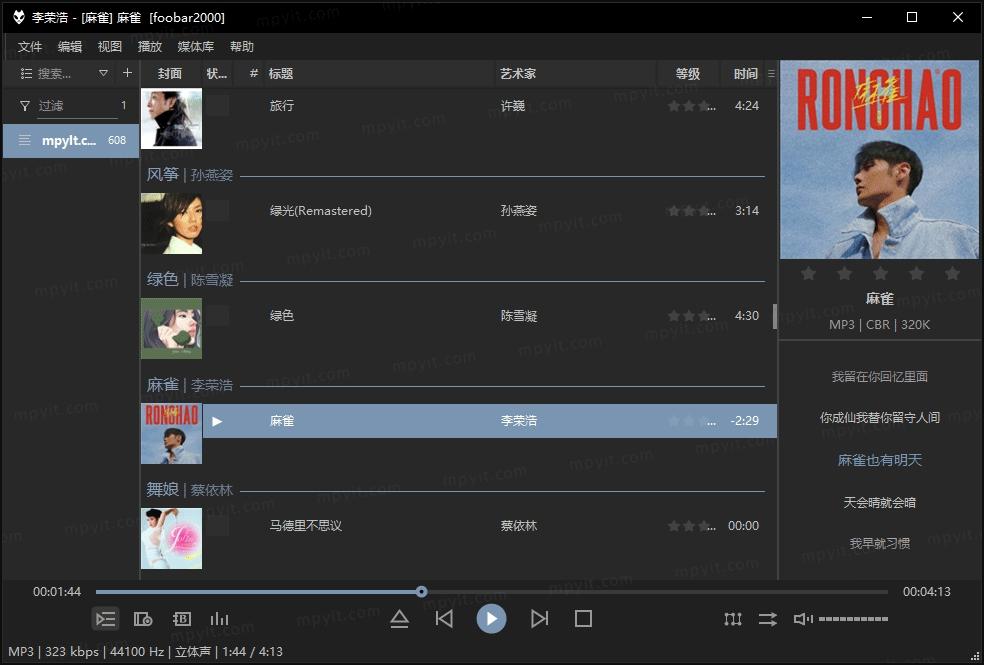Click the mini-mode layout icon
984x665 pixels.
(x=733, y=619)
